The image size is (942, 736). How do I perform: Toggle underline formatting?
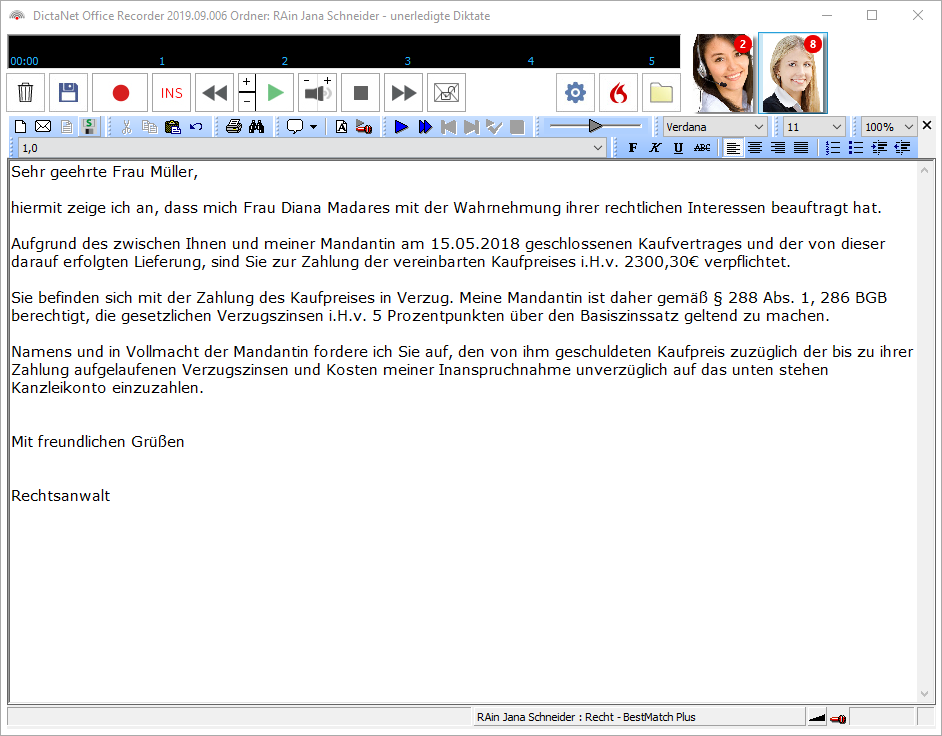(x=678, y=148)
